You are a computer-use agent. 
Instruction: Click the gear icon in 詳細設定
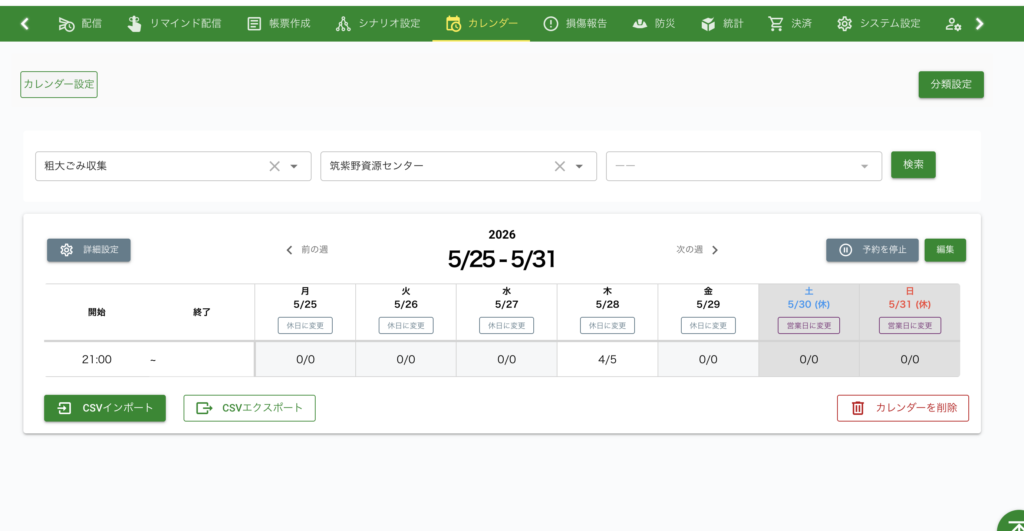(67, 250)
